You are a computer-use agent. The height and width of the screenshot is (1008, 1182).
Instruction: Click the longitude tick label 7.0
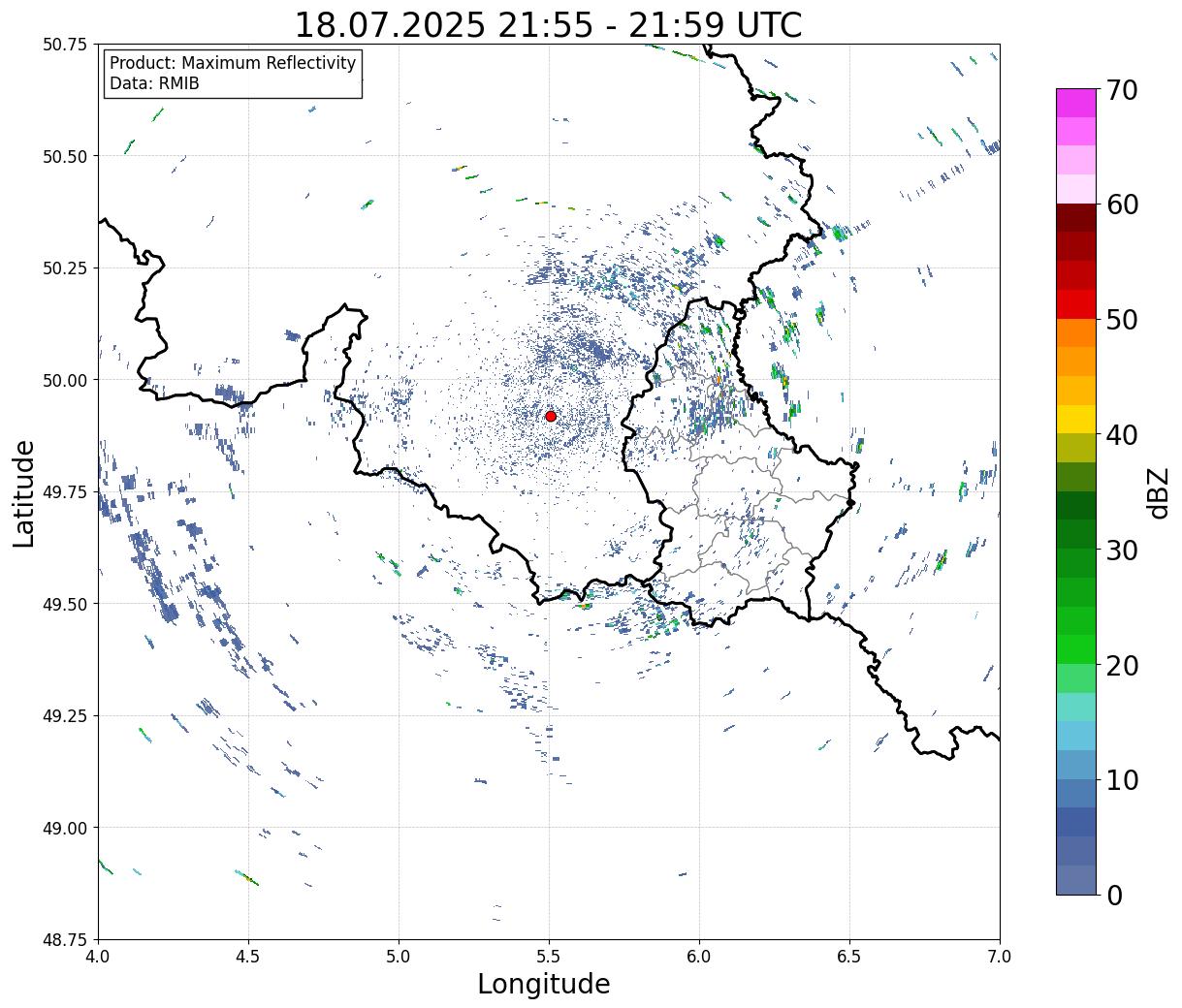[1000, 957]
